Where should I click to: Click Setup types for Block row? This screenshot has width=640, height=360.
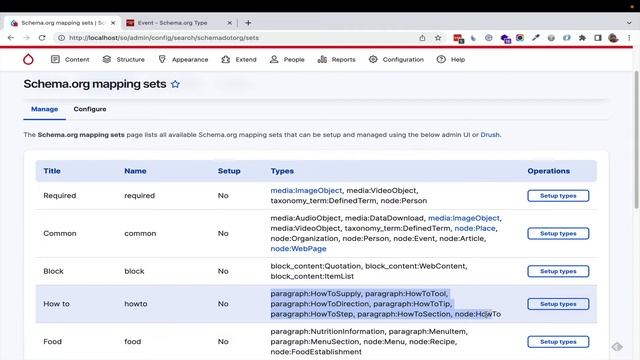558,271
